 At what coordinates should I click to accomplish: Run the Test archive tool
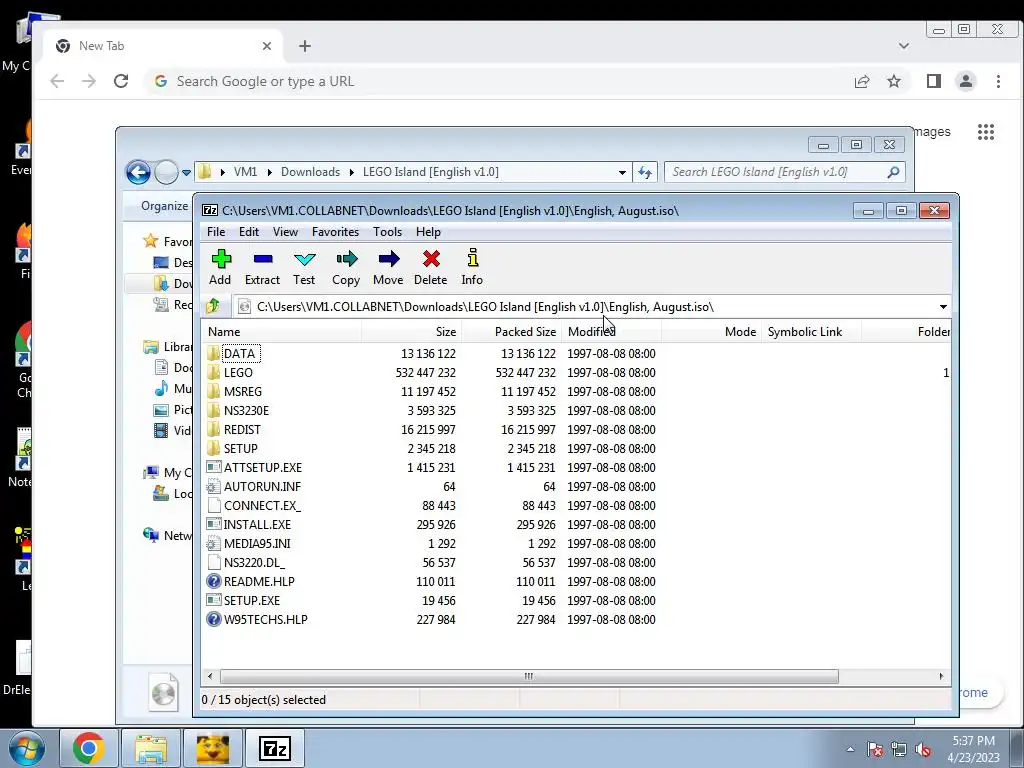[304, 267]
